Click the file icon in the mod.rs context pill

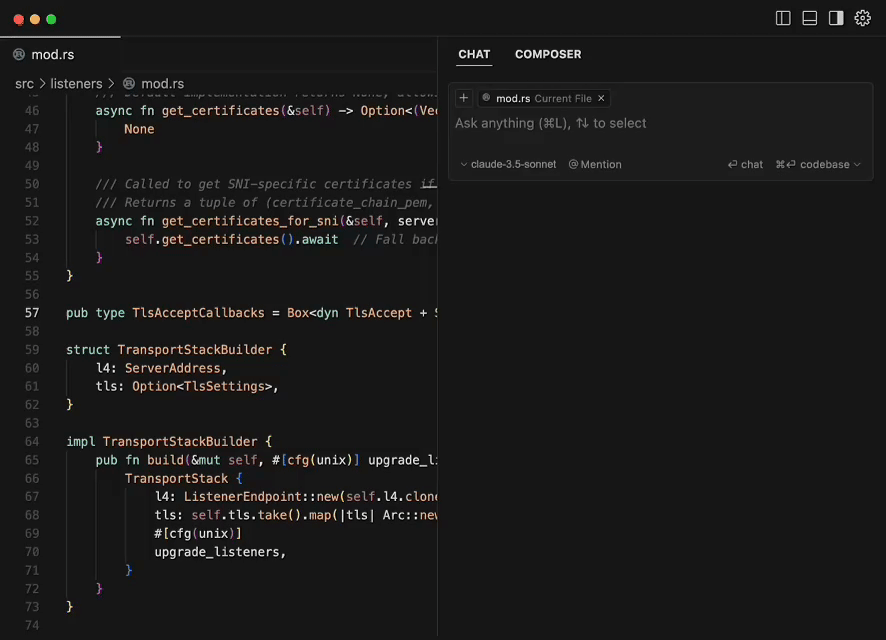487,98
